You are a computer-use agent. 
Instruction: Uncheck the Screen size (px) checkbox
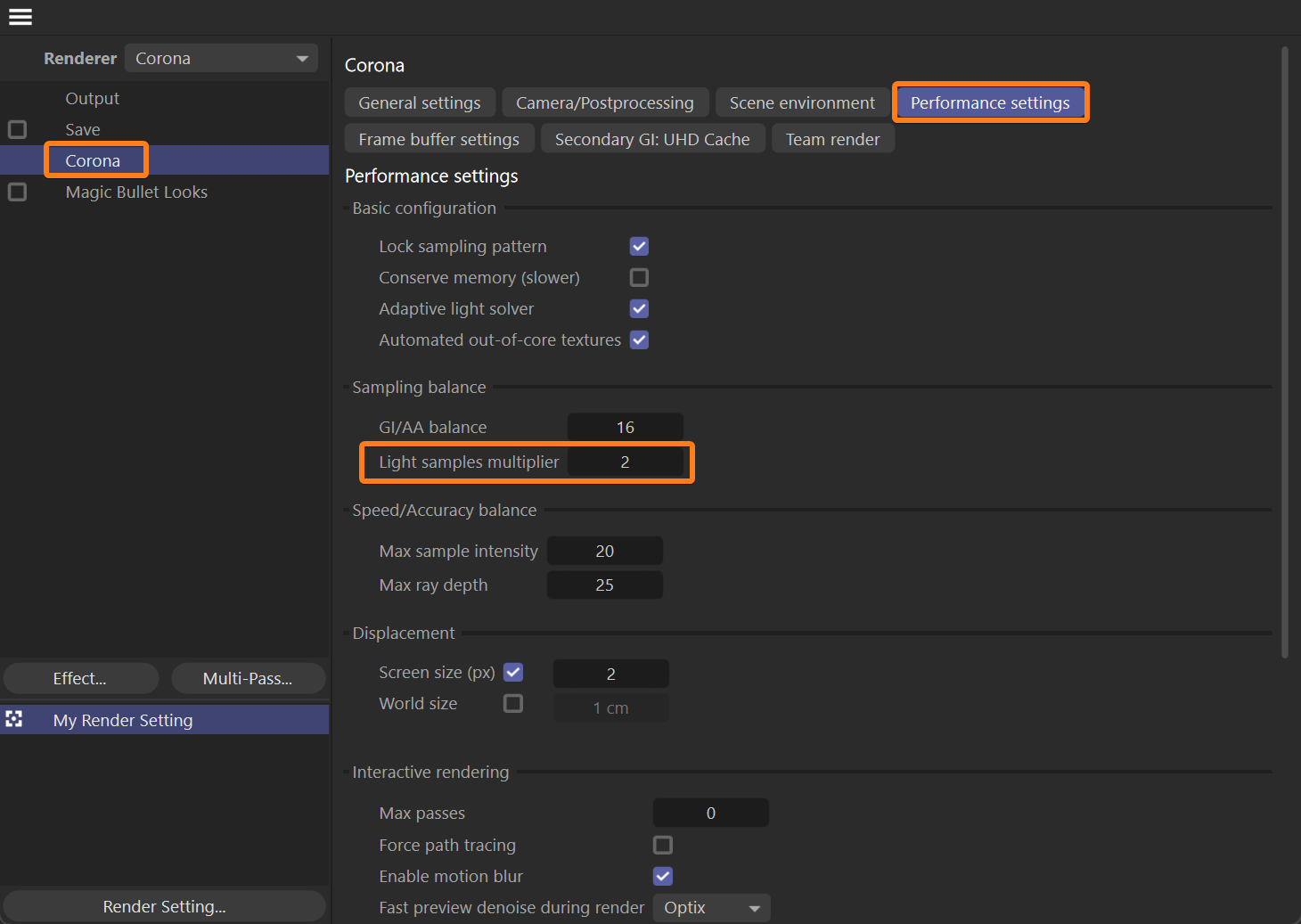click(513, 672)
